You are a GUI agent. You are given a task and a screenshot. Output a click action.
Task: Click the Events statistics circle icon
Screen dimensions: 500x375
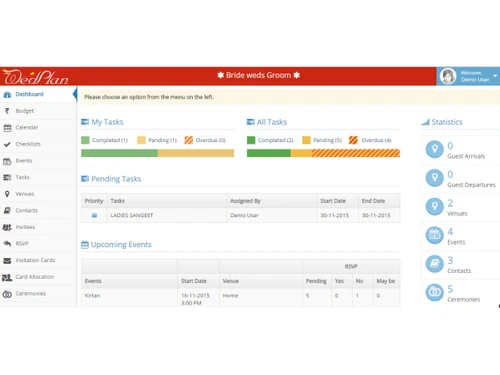pyautogui.click(x=435, y=235)
